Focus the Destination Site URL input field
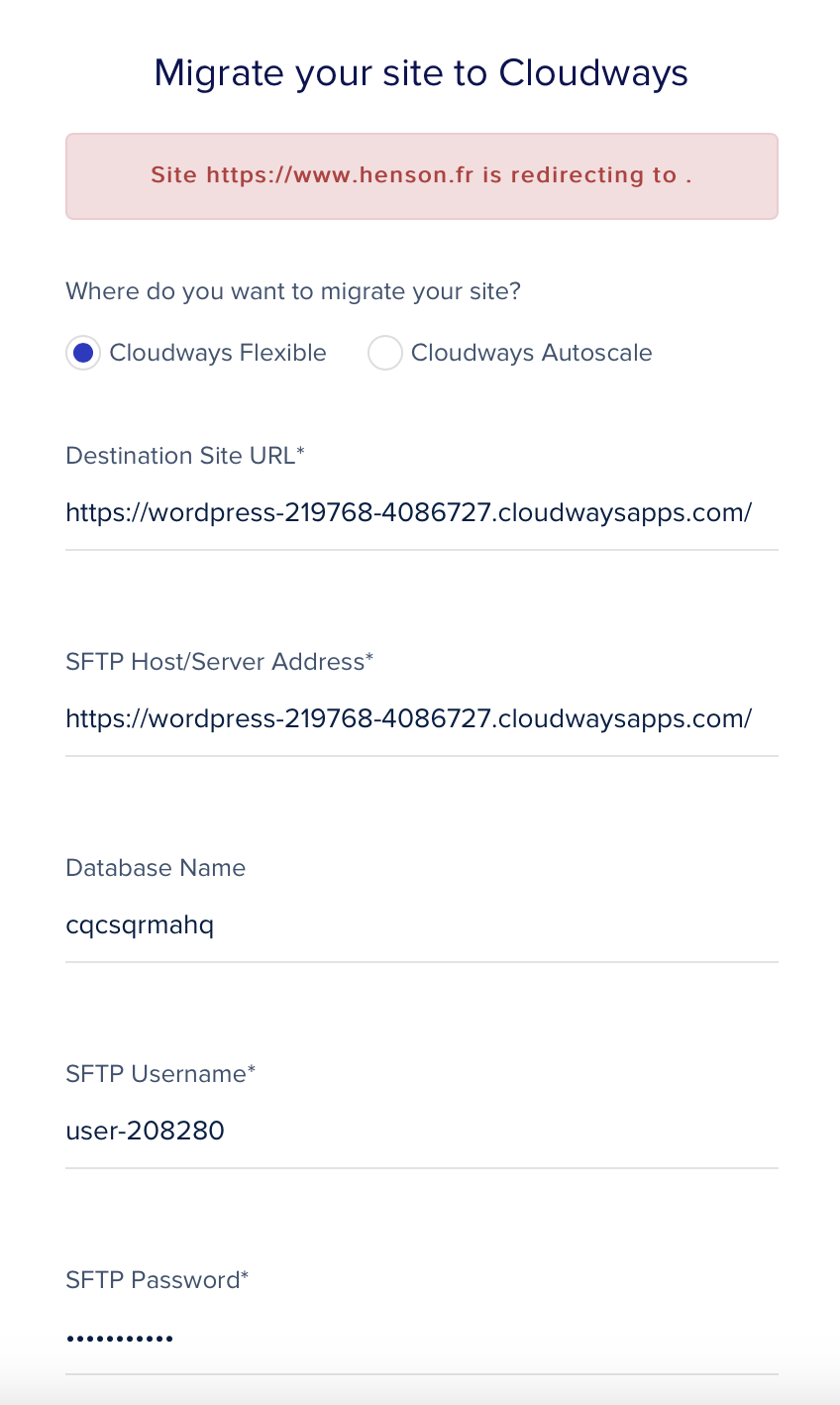Image resolution: width=840 pixels, height=1405 pixels. tap(422, 513)
